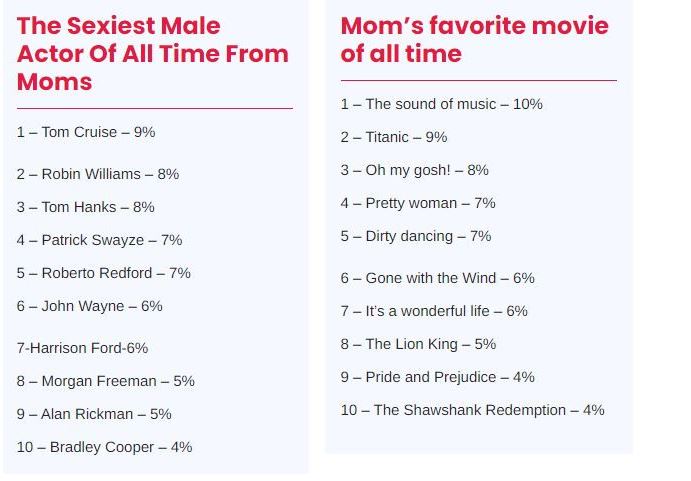This screenshot has height=481, width=691.
Task: Click the Bradley Cooper – 4% entry
Action: click(x=104, y=447)
